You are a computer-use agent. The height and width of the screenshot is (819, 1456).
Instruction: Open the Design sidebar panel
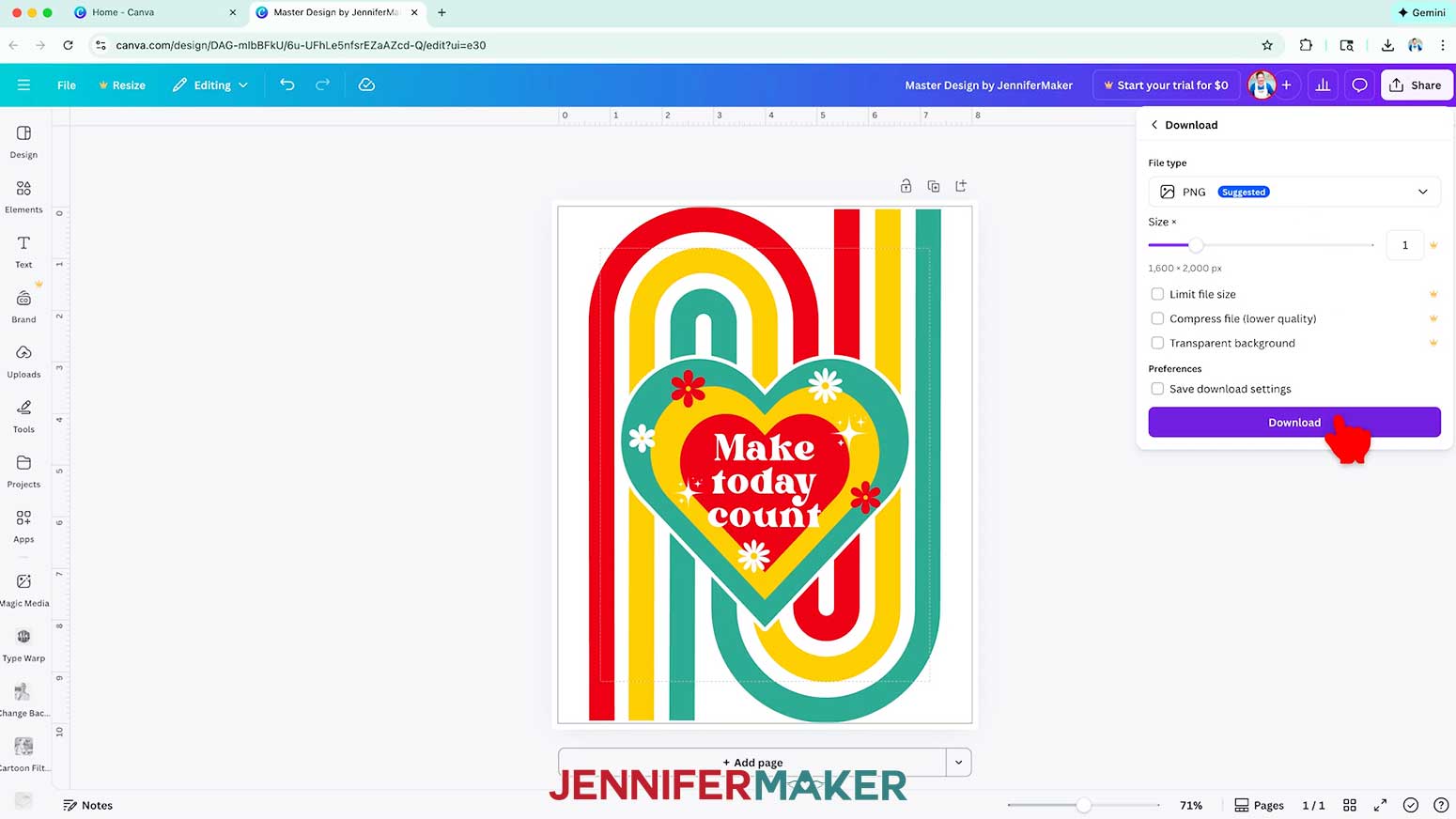[x=23, y=142]
